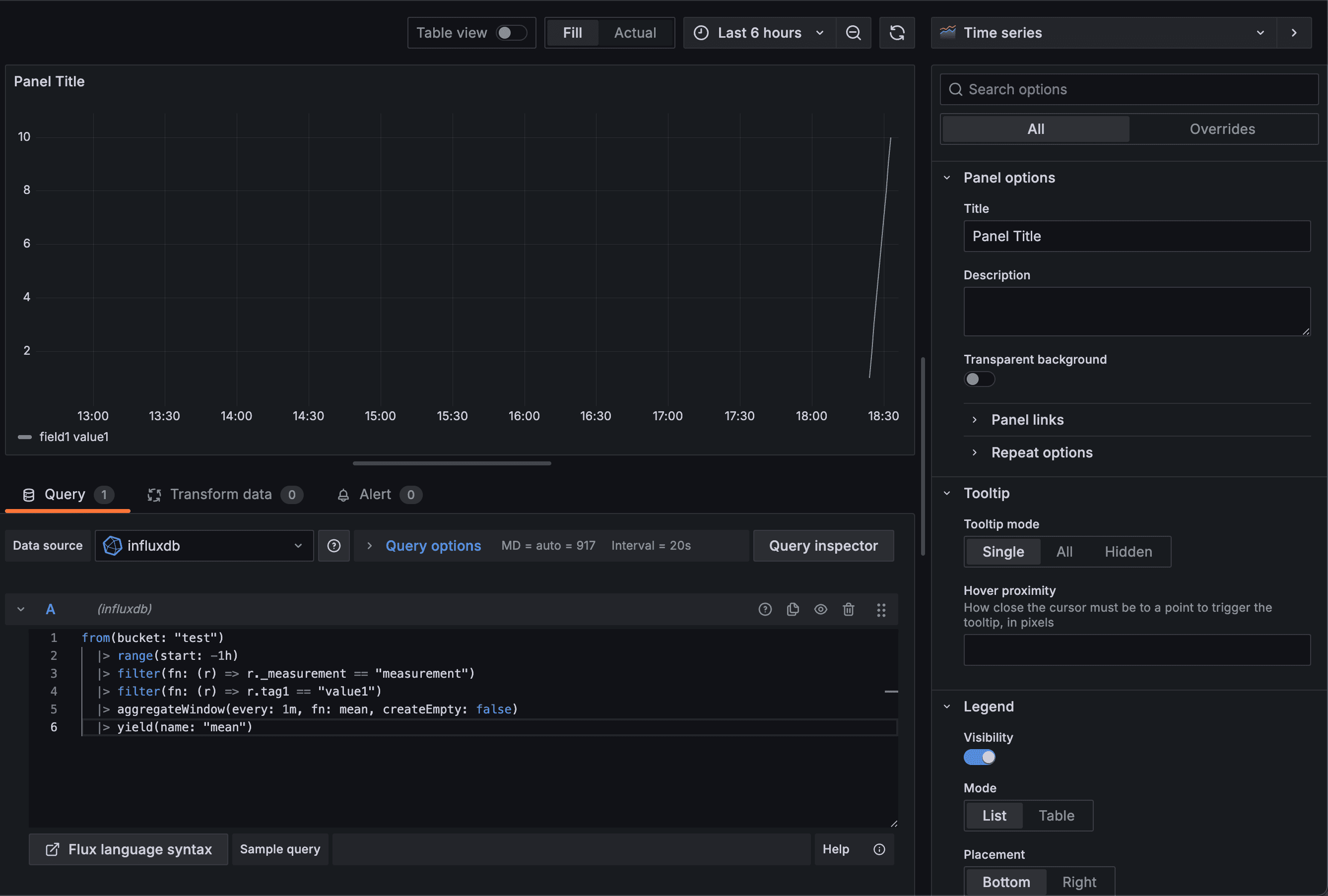Click the influxdb data source logo
1328x896 pixels.
112,546
